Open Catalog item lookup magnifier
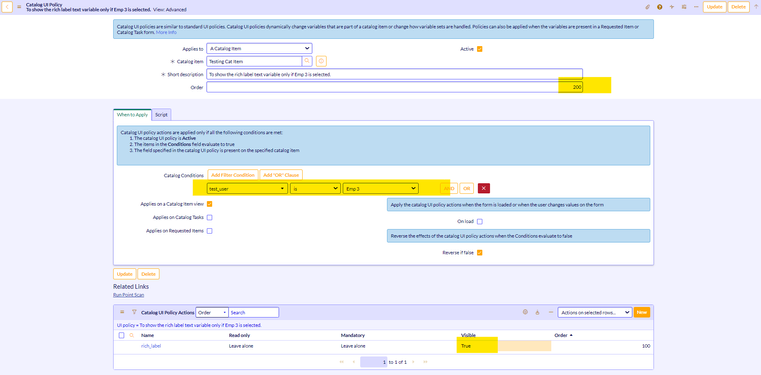The width and height of the screenshot is (761, 375). coord(307,61)
